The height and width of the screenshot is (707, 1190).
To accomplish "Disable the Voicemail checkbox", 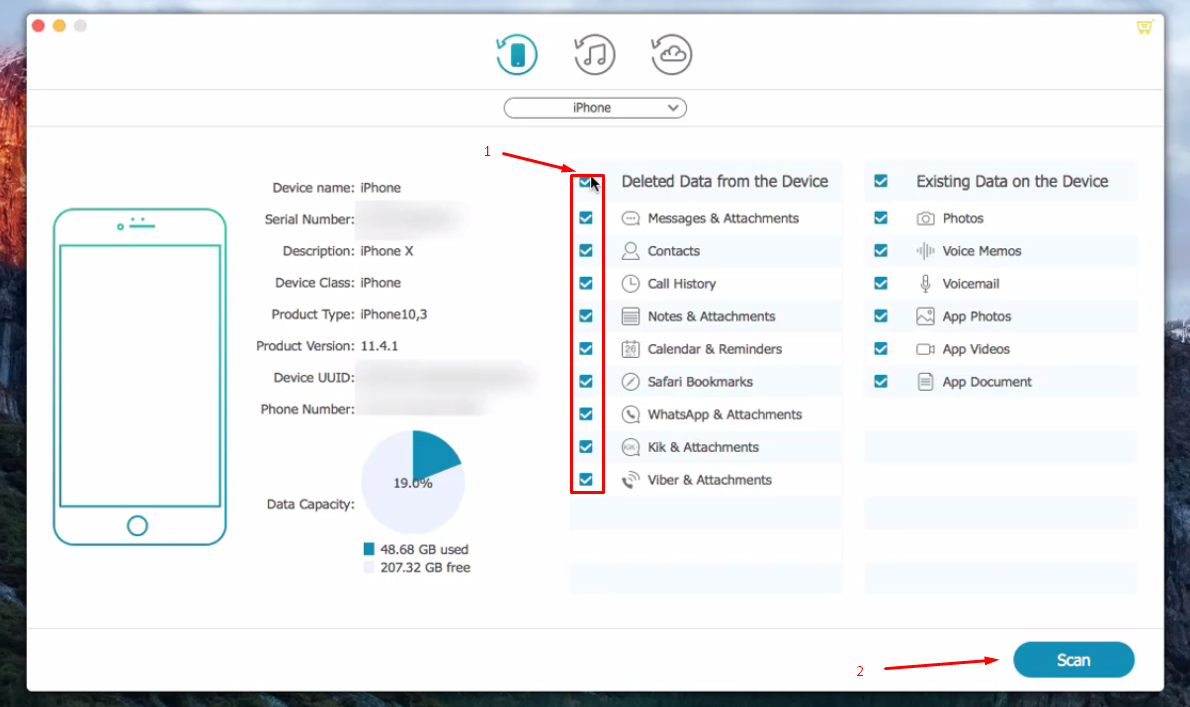I will (x=881, y=284).
